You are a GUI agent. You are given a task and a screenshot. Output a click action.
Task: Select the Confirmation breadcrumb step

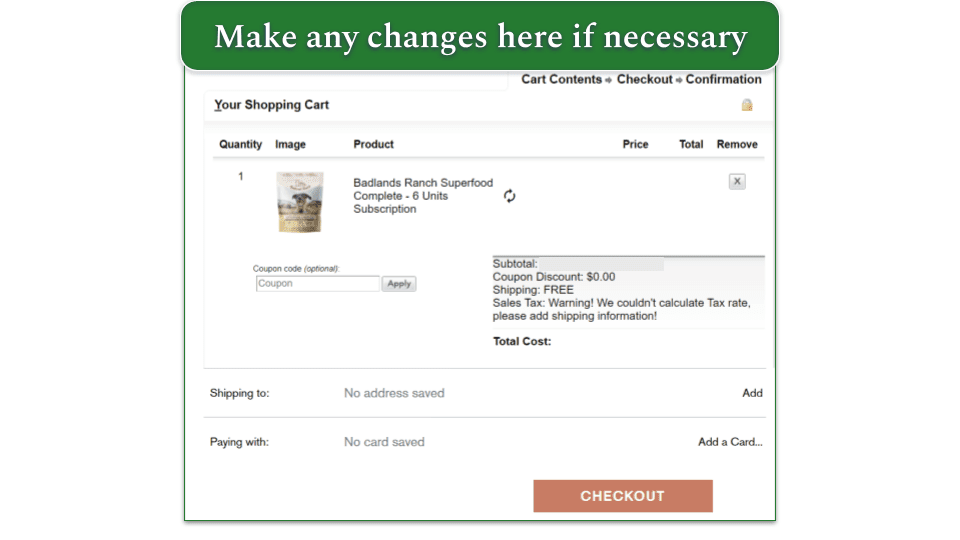723,79
